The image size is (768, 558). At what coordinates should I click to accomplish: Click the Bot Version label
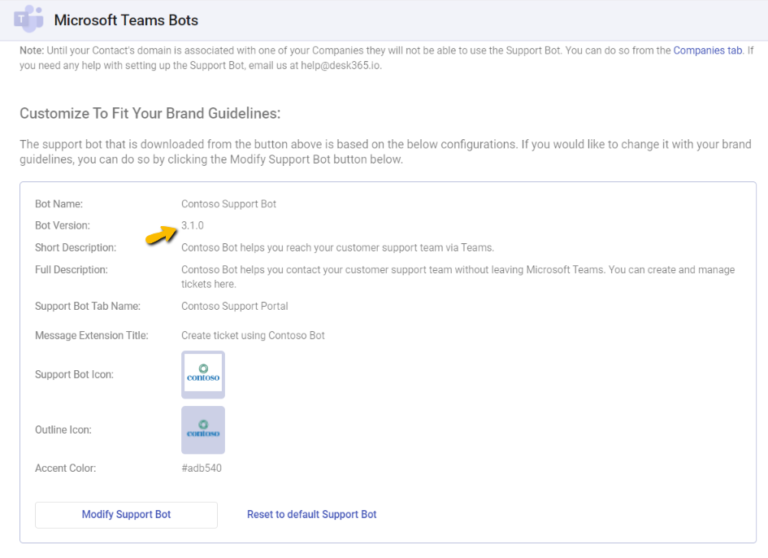click(x=62, y=225)
